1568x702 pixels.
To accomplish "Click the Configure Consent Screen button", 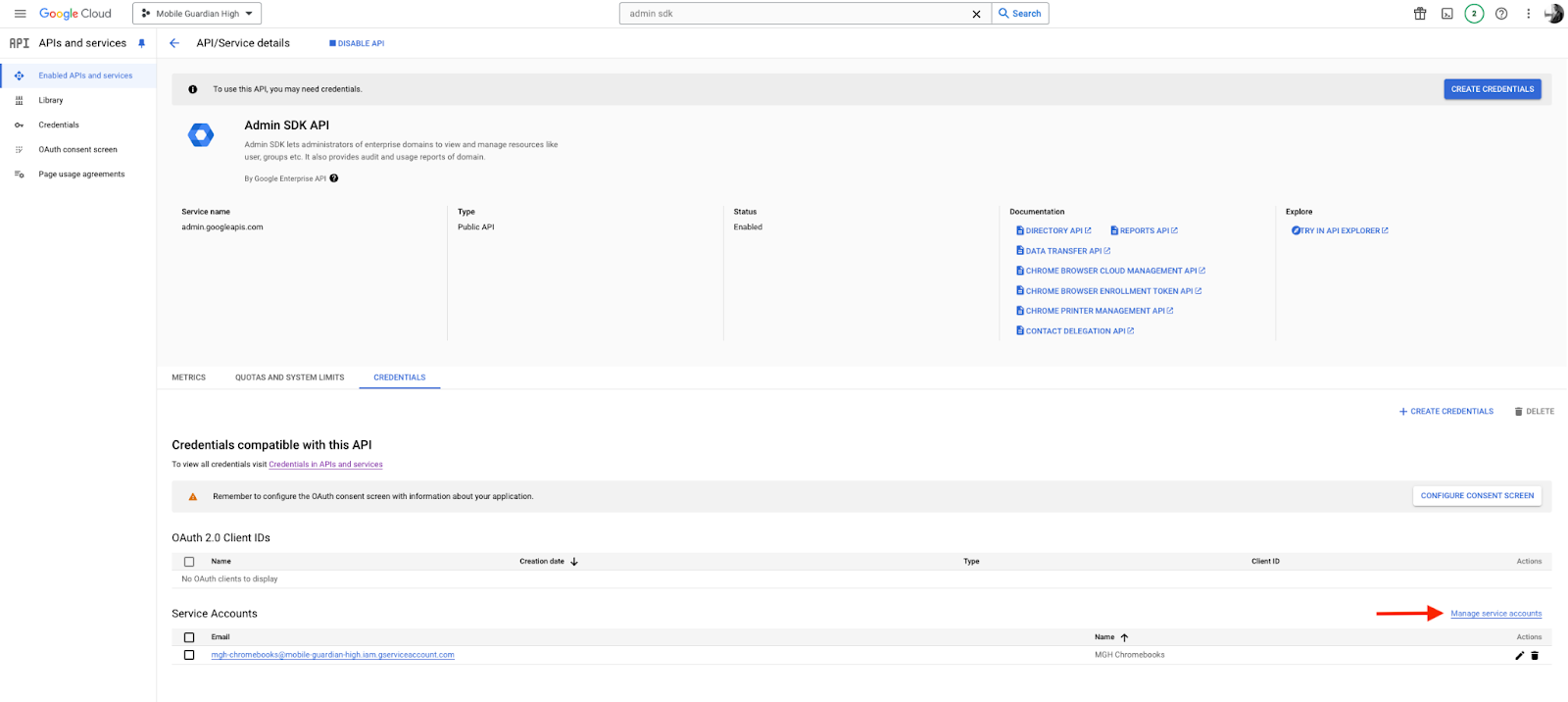I will pos(1477,496).
